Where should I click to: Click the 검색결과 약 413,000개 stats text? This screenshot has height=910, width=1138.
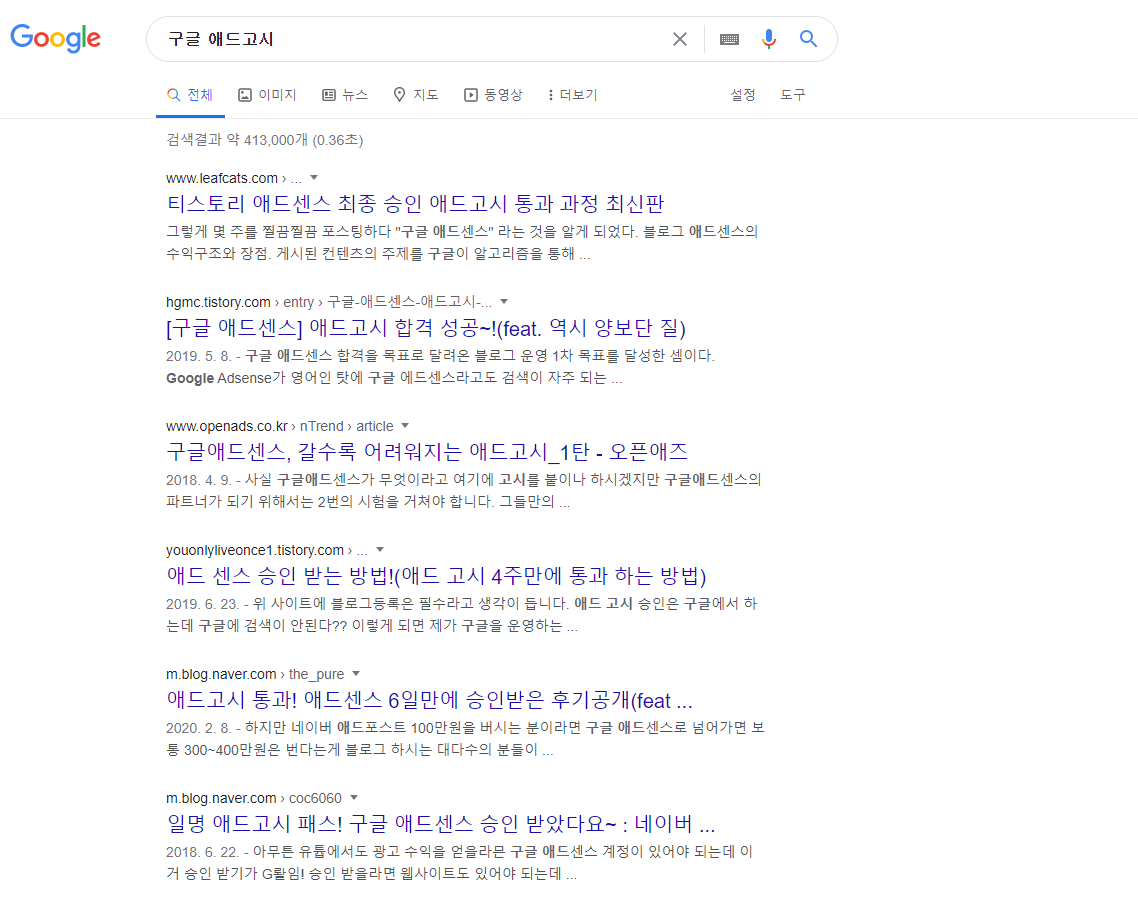point(264,140)
